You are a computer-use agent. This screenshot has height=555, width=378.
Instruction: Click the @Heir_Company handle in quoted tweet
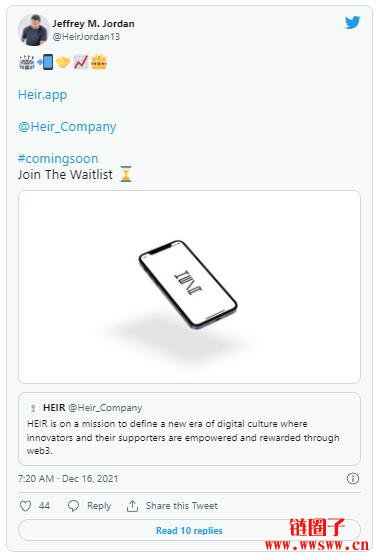tap(105, 408)
